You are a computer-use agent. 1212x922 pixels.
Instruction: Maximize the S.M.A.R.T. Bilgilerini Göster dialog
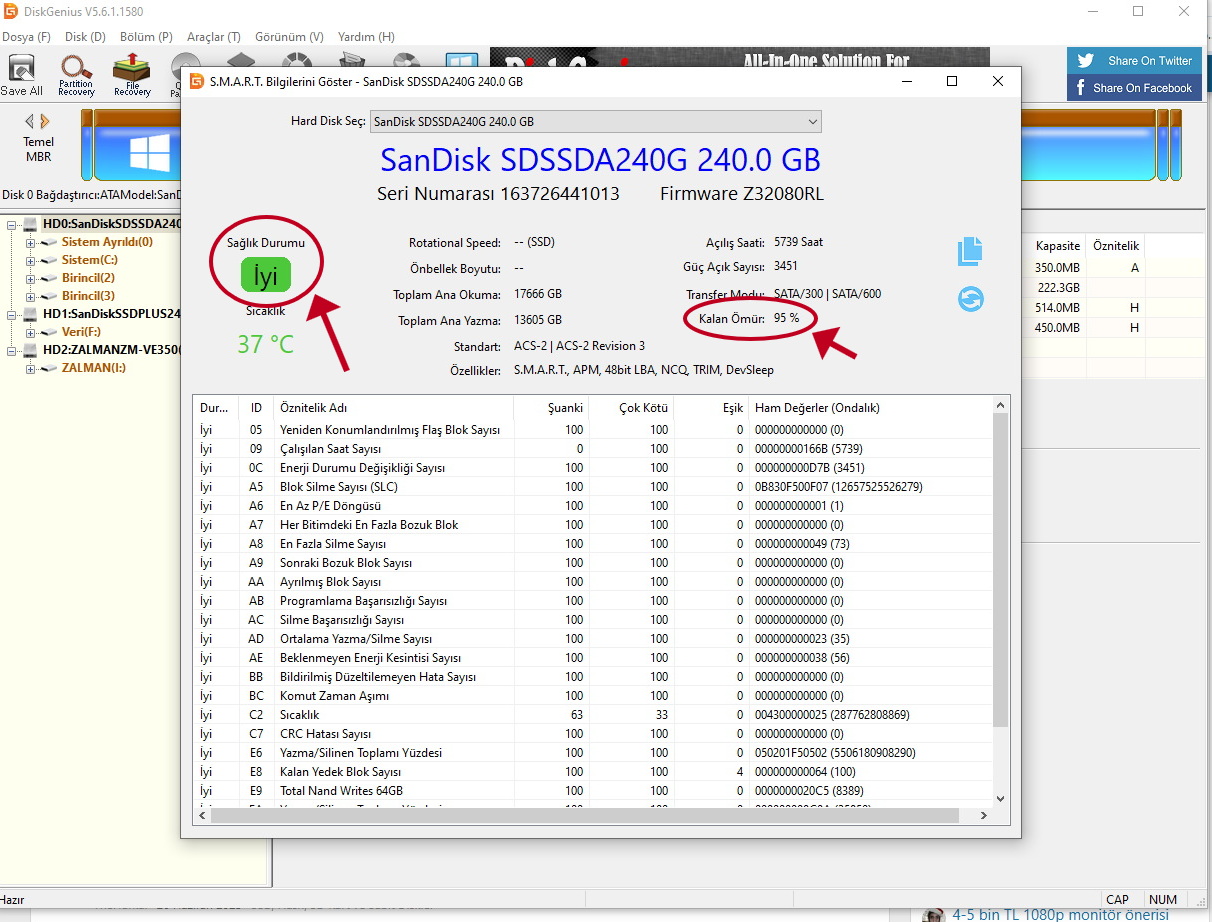pyautogui.click(x=952, y=82)
